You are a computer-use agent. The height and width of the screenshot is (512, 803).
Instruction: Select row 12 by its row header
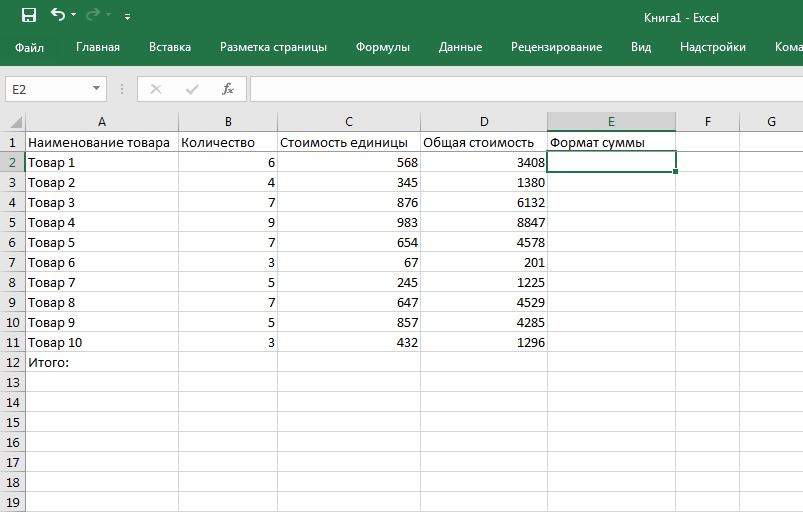click(x=13, y=362)
